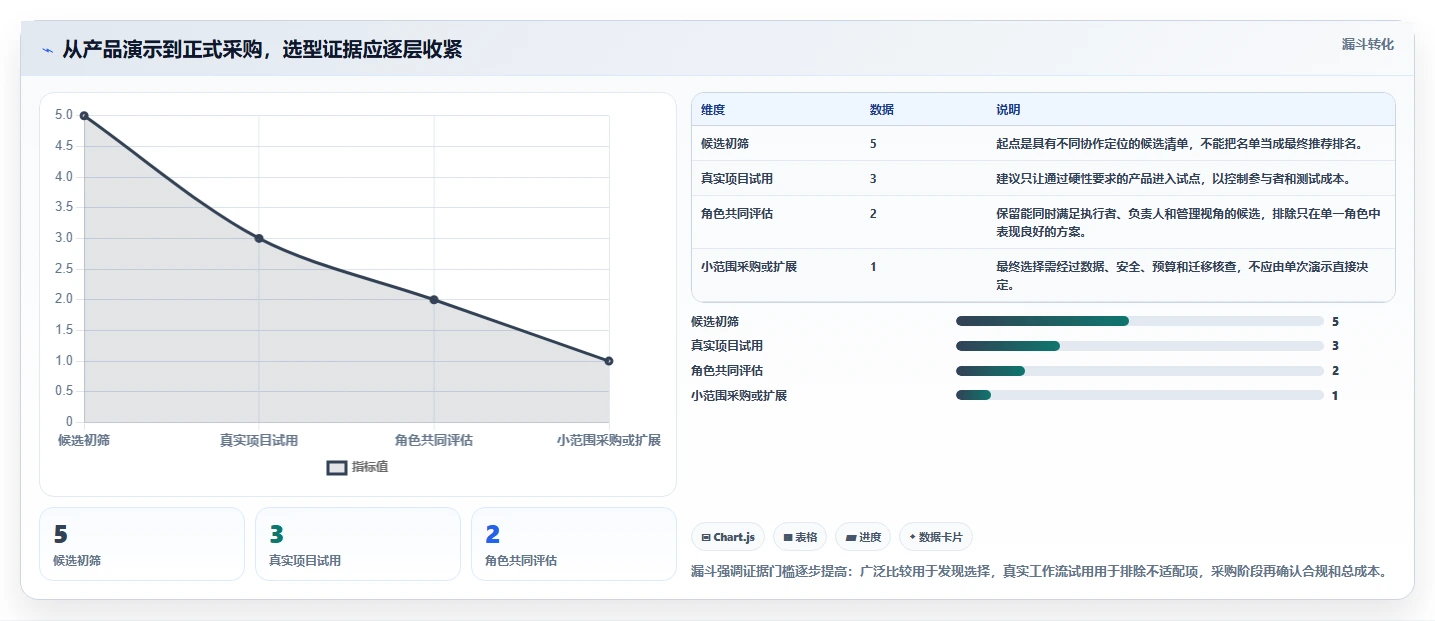The height and width of the screenshot is (621, 1435).
Task: Click x-axis label 角色共同评估
Action: click(434, 440)
